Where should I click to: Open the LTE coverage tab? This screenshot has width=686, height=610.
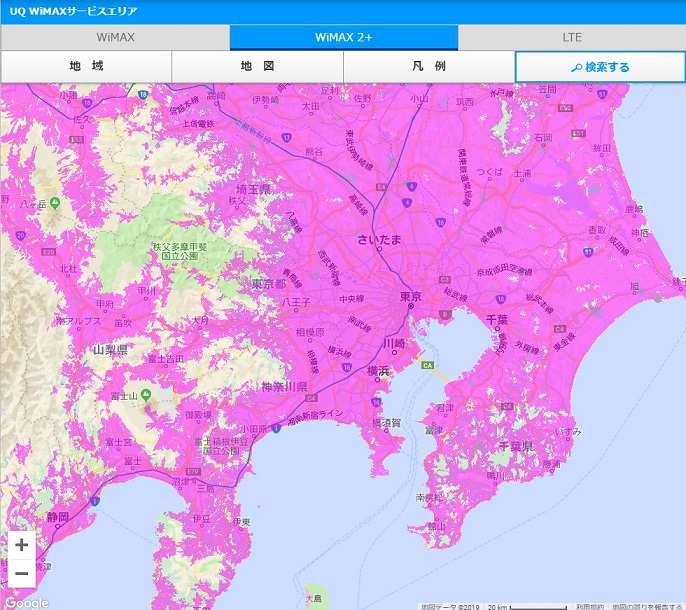(x=572, y=38)
